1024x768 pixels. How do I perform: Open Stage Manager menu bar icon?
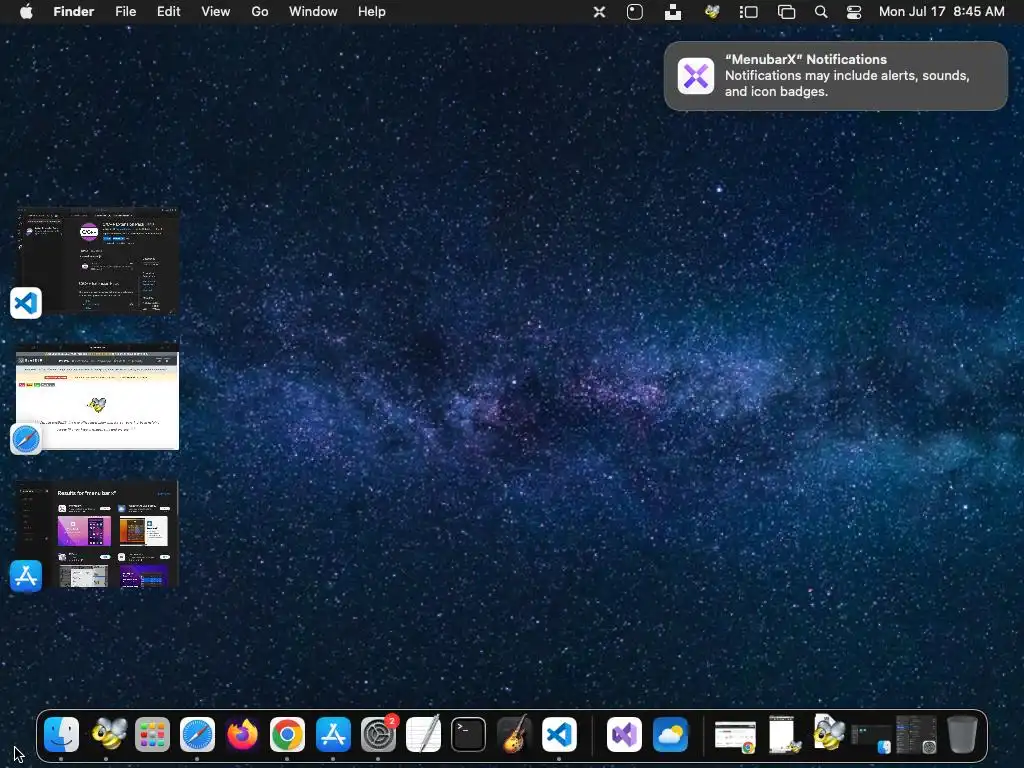click(748, 12)
